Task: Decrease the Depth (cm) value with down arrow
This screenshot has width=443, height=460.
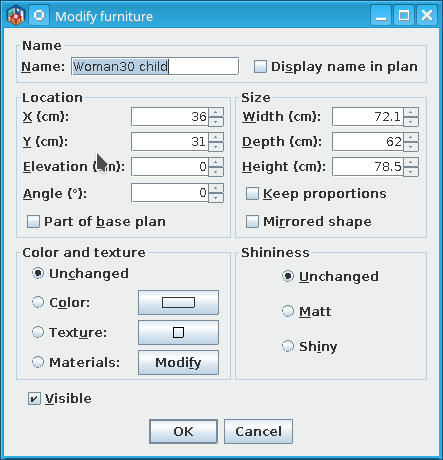Action: (411, 147)
